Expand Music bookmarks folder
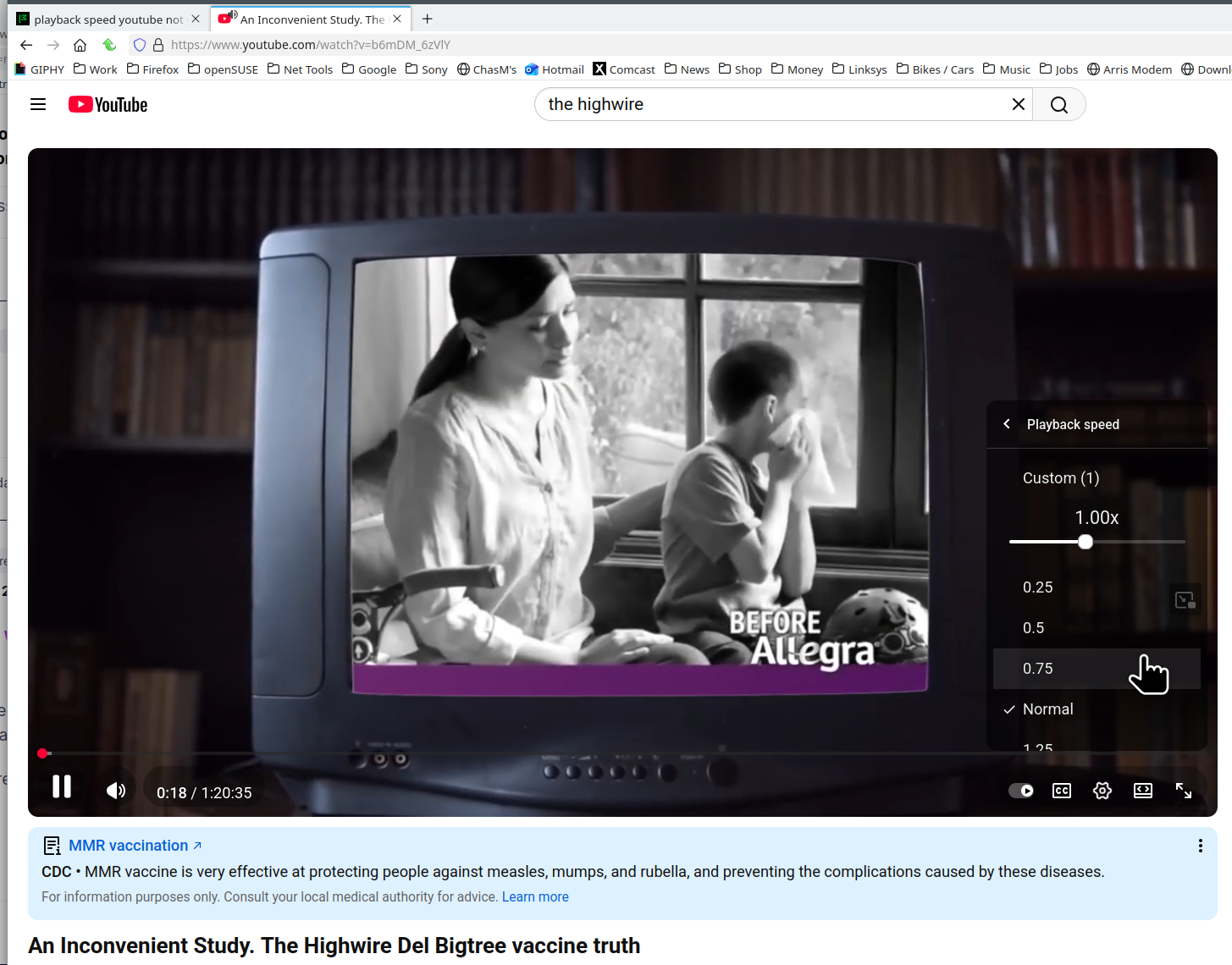The height and width of the screenshot is (965, 1232). click(x=1007, y=69)
